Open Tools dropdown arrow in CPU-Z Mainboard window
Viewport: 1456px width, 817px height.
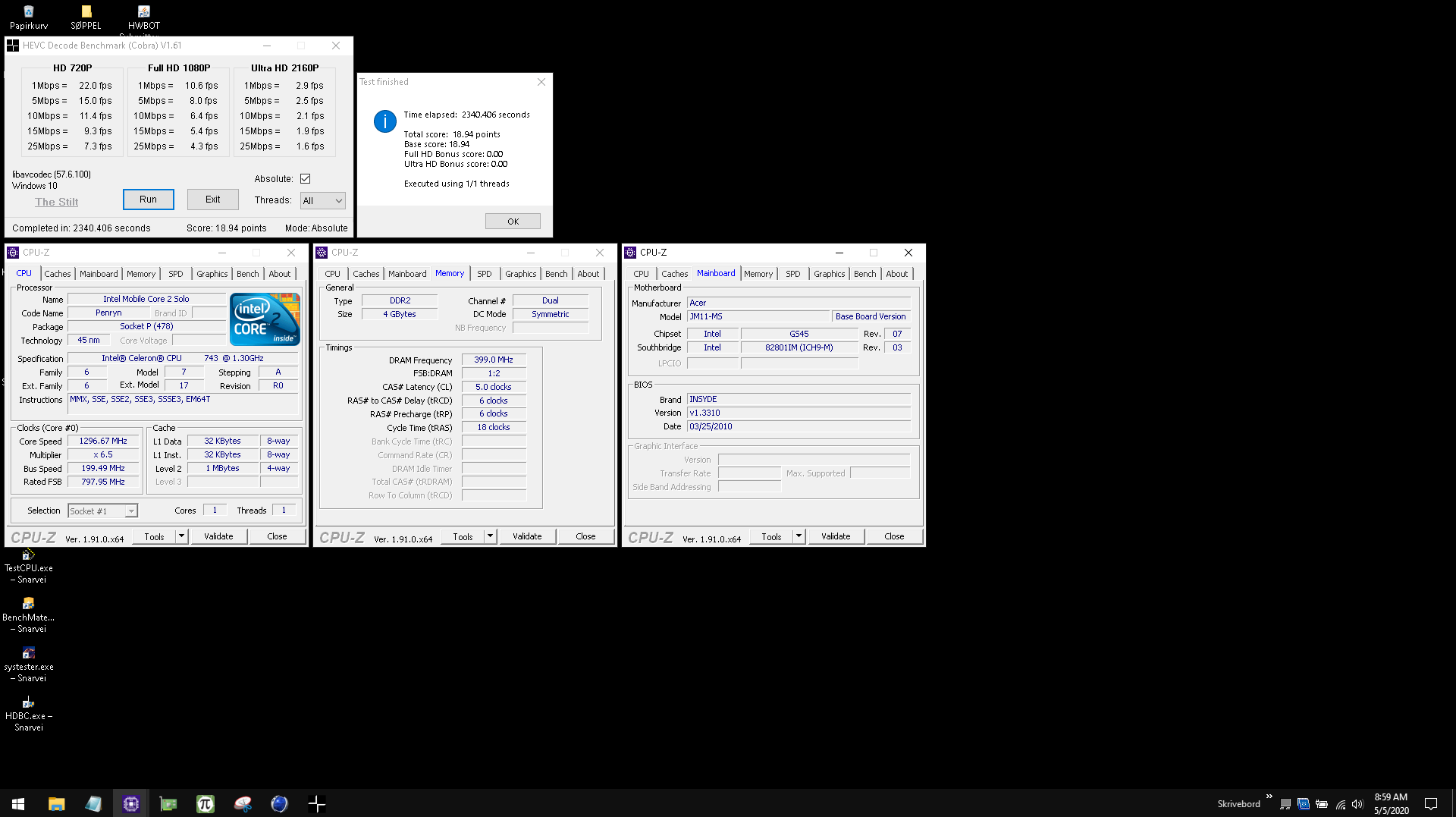coord(799,536)
